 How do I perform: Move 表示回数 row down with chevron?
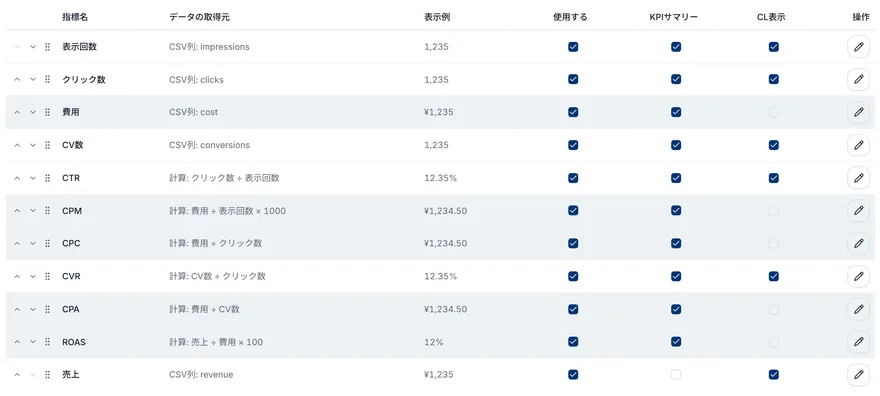33,47
